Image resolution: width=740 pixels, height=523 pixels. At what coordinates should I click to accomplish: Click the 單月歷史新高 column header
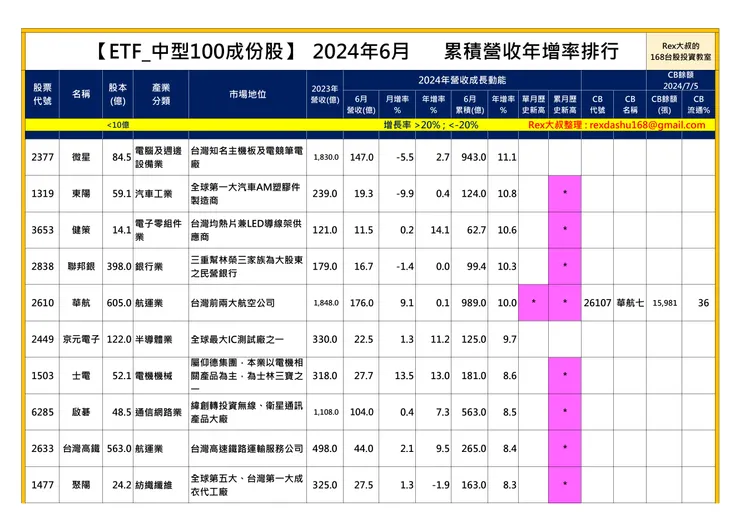click(533, 104)
